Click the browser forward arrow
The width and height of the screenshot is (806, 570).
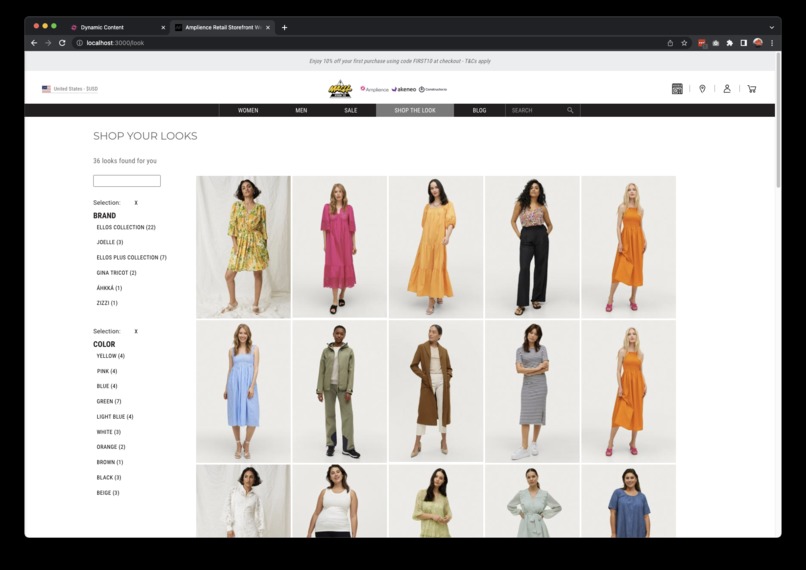48,43
